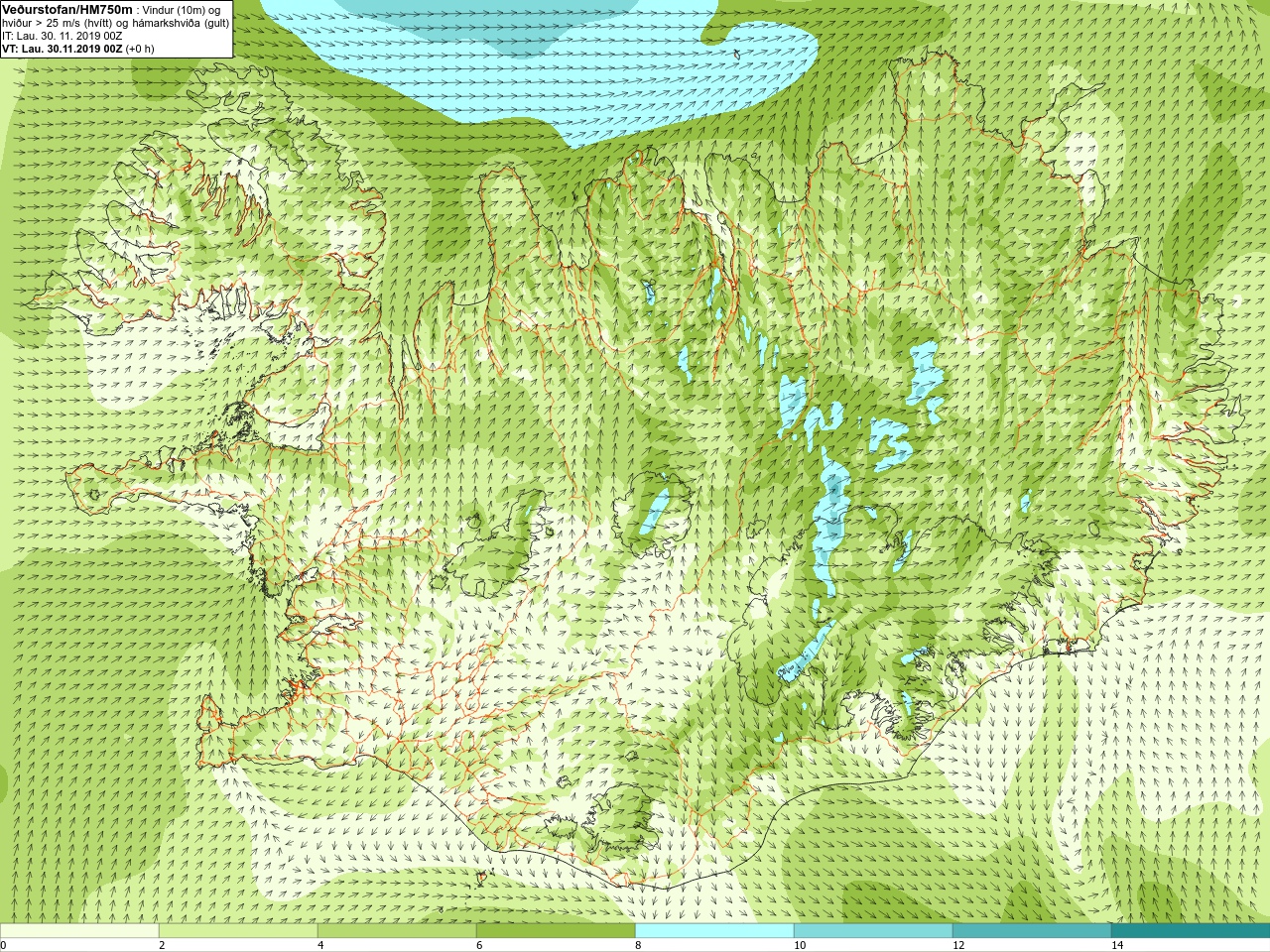This screenshot has height=952, width=1270.
Task: Click the "hámarkshviða (gult)" legend text
Action: tap(181, 23)
